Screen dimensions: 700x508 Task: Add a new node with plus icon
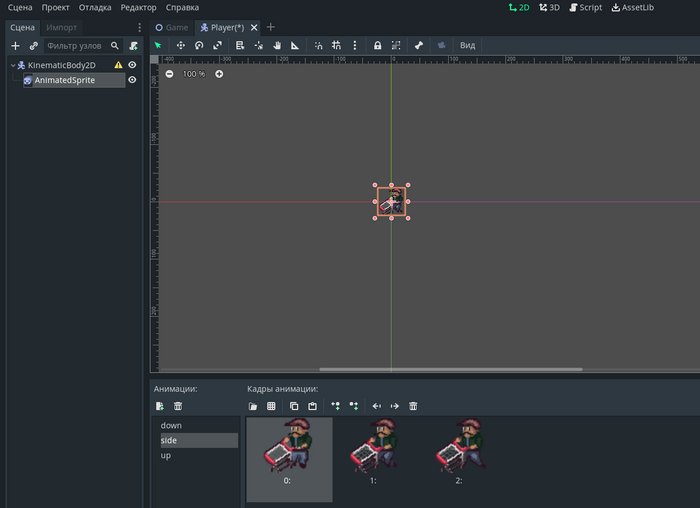tap(15, 46)
